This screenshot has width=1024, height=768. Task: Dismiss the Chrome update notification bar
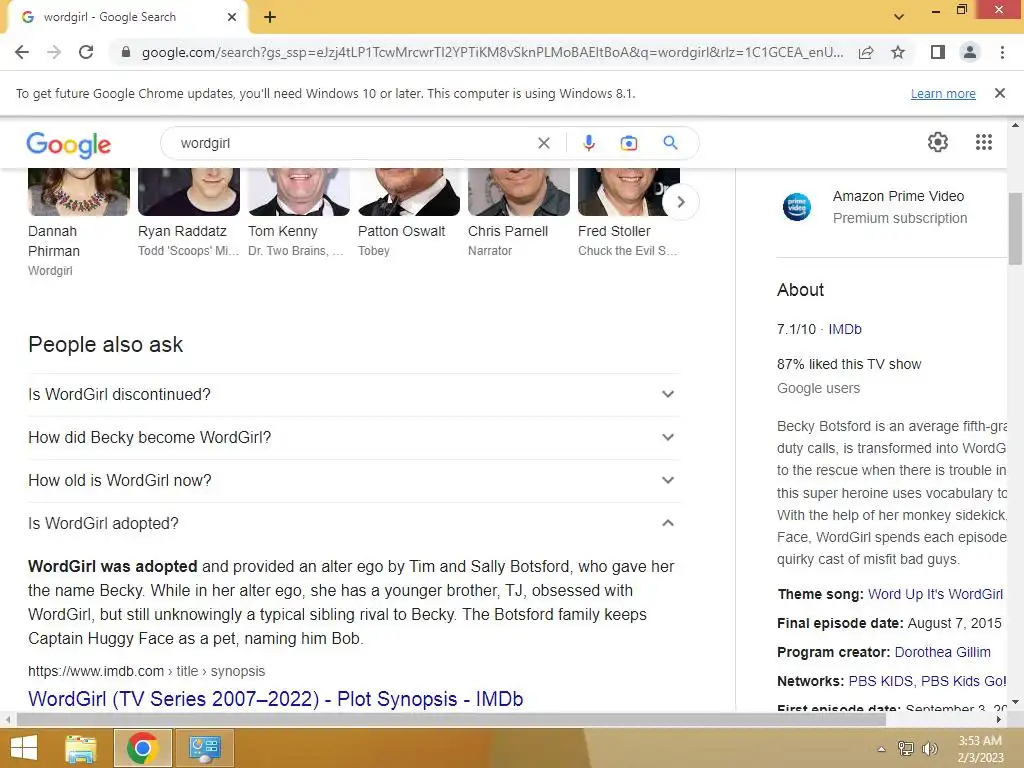1000,93
